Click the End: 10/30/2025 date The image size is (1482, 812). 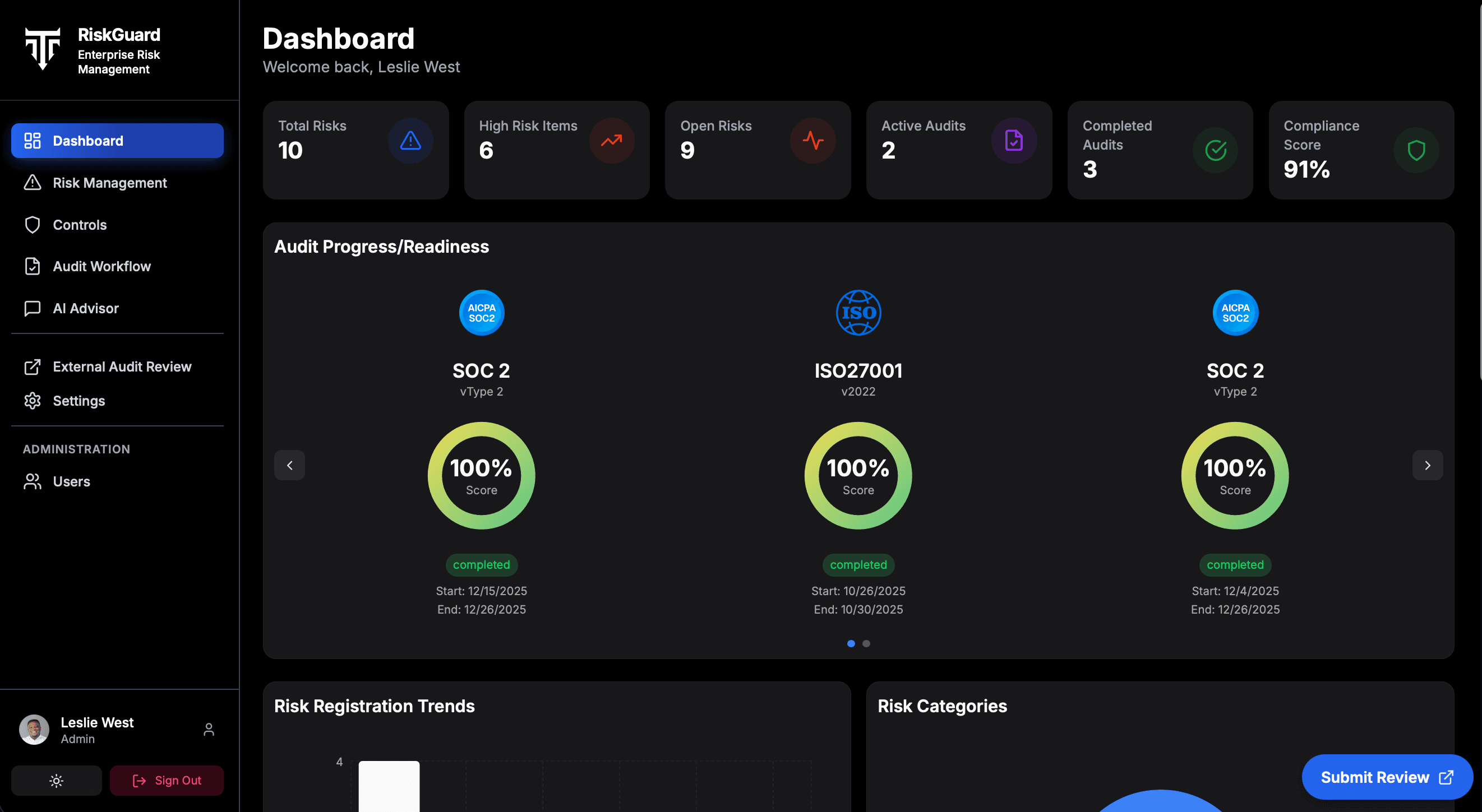[858, 610]
